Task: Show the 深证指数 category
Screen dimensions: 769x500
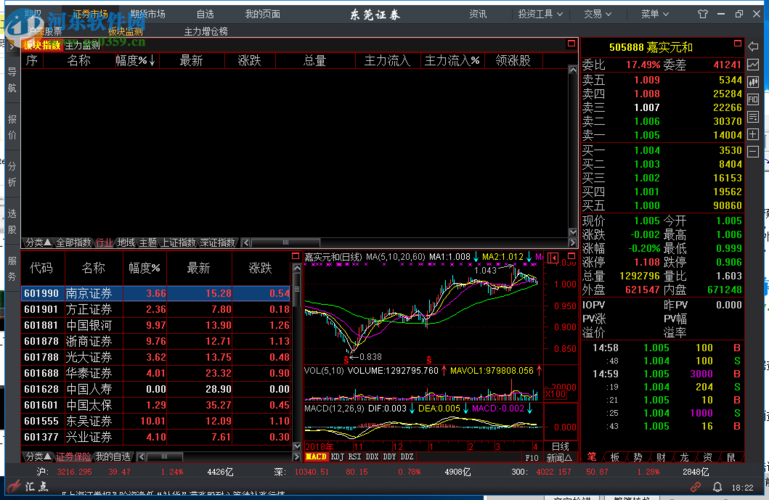Action: [218, 243]
